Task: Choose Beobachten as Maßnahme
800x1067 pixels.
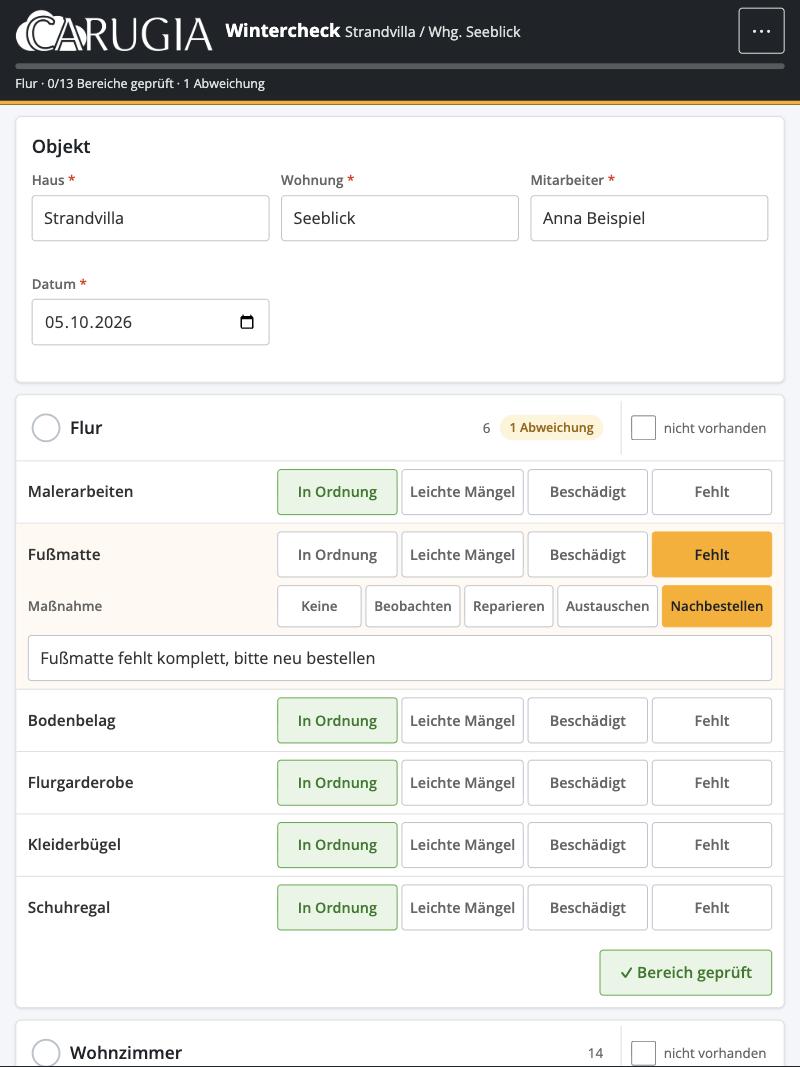Action: [413, 606]
